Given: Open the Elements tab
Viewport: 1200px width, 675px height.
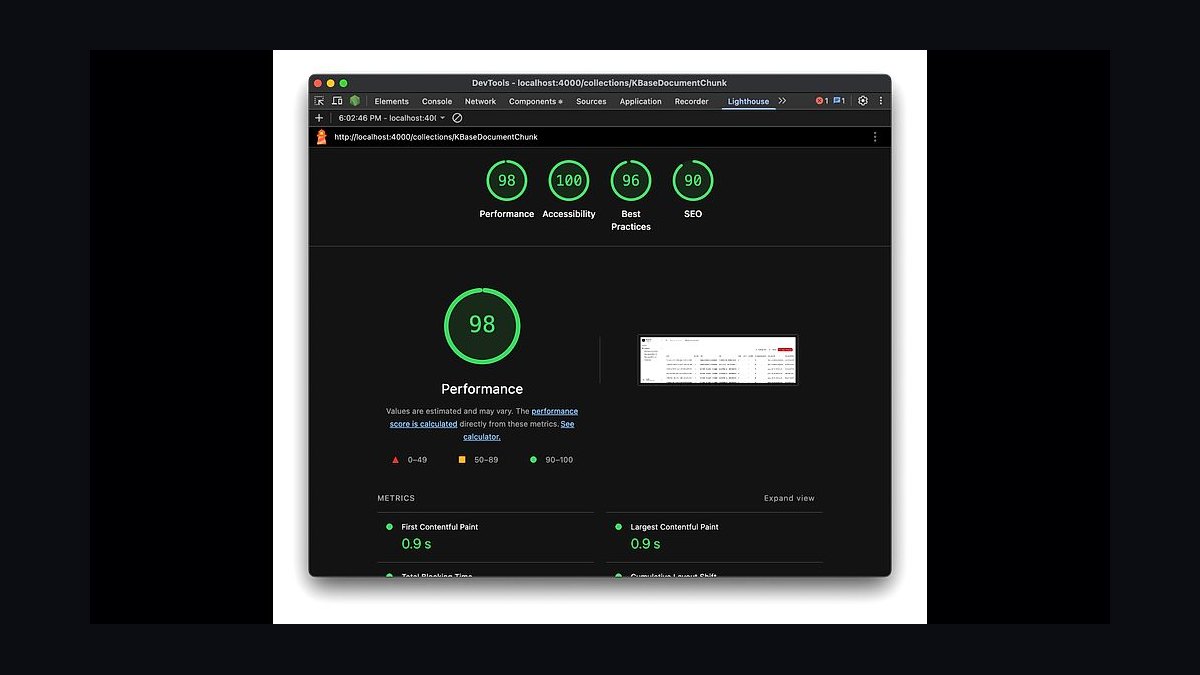Looking at the screenshot, I should 392,101.
